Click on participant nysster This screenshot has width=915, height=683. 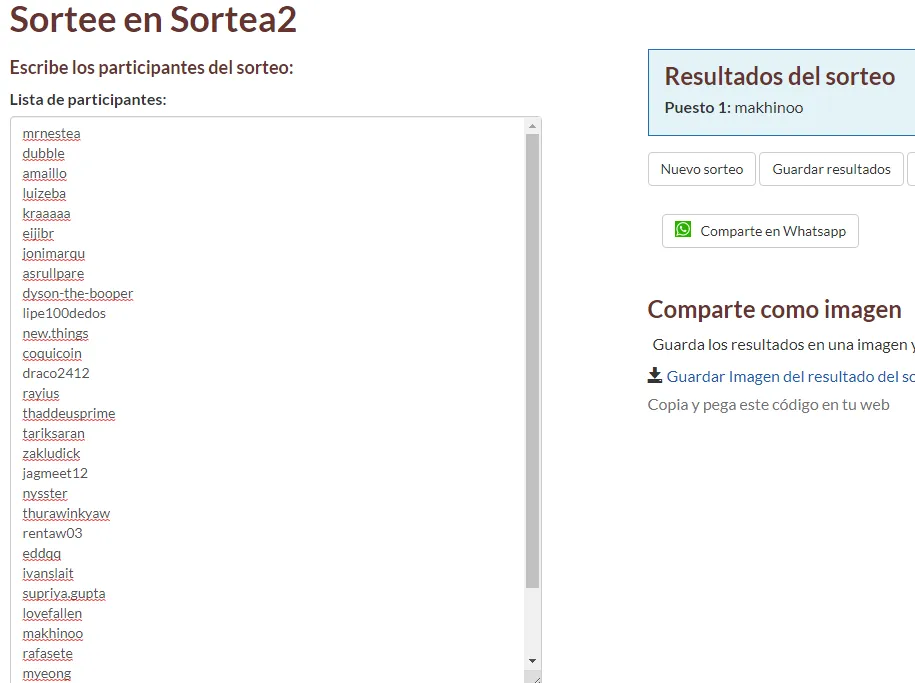(45, 493)
